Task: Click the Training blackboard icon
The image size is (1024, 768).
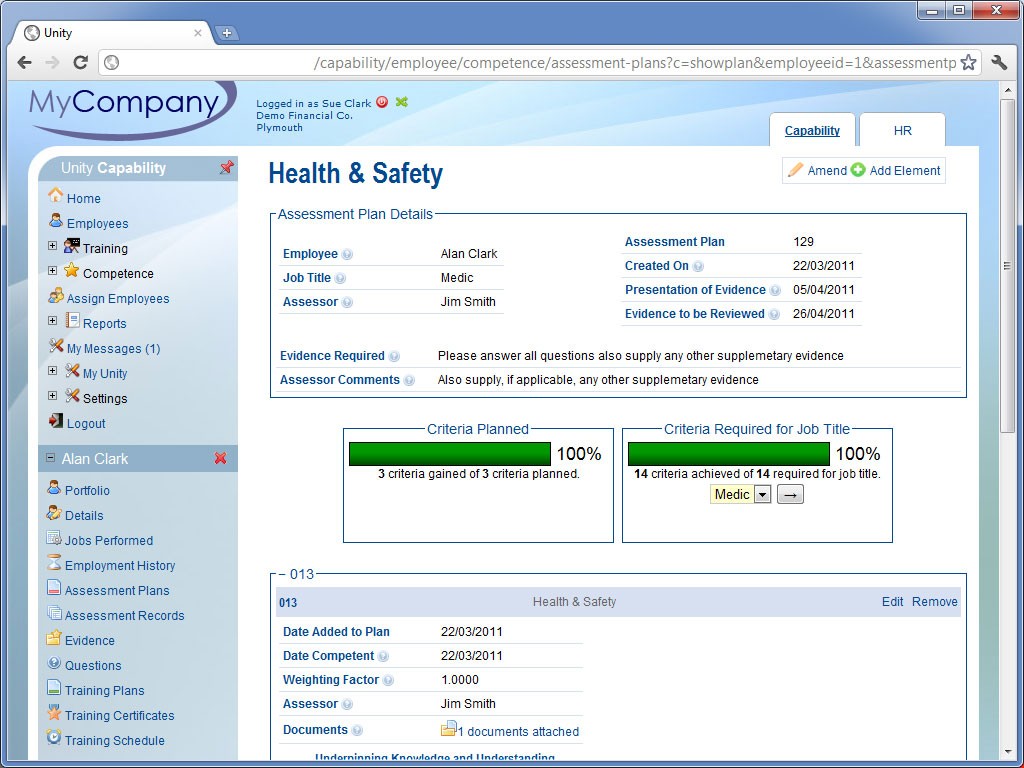Action: [x=72, y=246]
